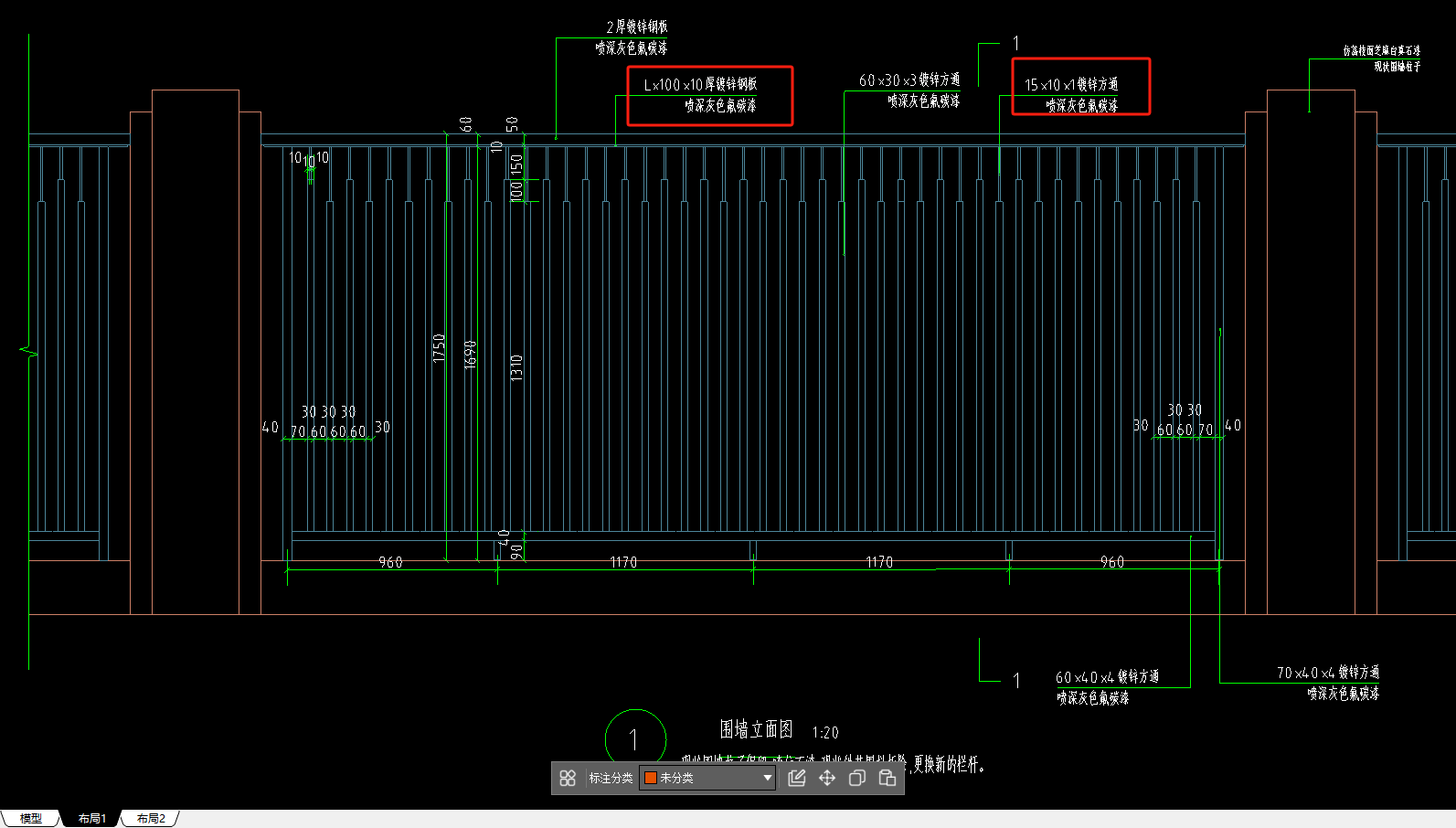Click the edit annotation pencil icon
This screenshot has width=1456, height=828.
(797, 778)
